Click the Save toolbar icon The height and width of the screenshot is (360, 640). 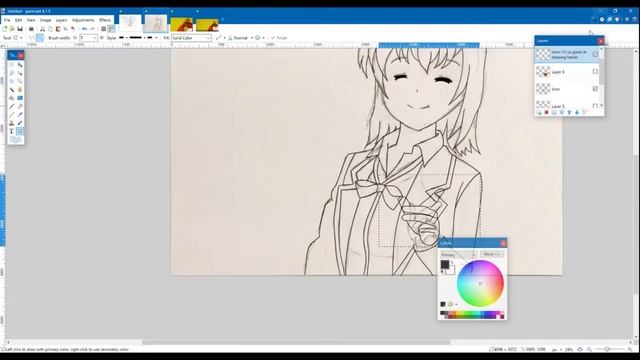tap(20, 29)
